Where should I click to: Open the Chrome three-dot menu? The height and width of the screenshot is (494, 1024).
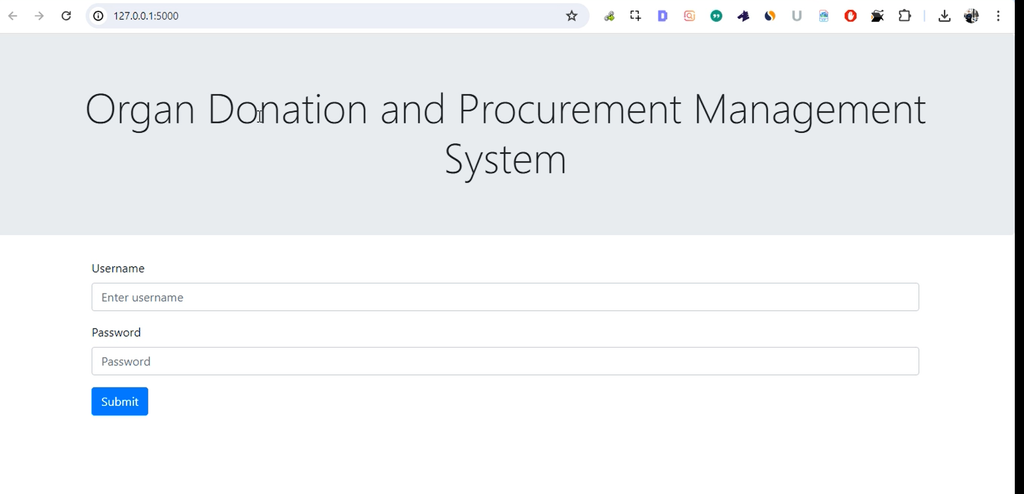point(998,16)
